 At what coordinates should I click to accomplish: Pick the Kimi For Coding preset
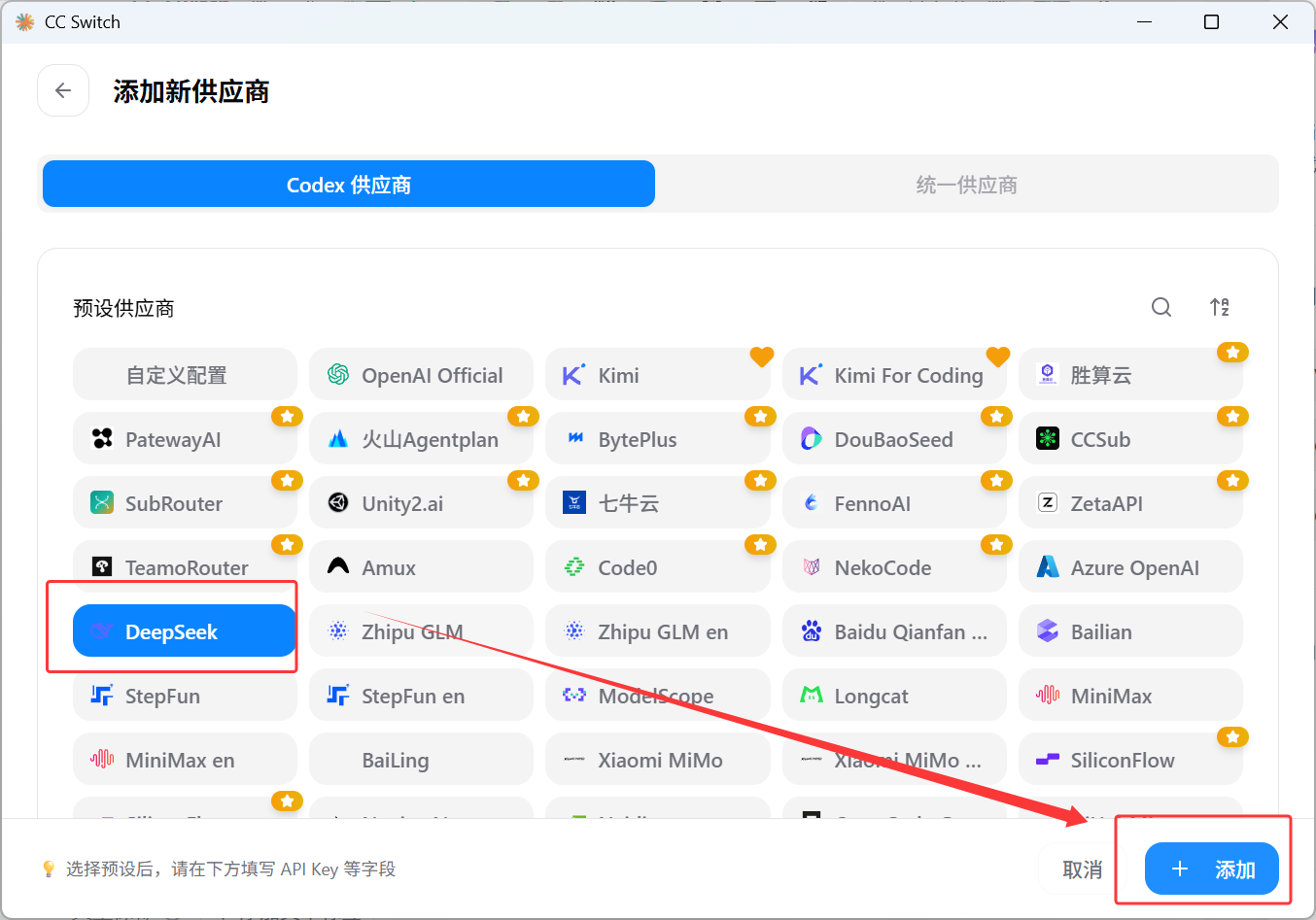[894, 375]
